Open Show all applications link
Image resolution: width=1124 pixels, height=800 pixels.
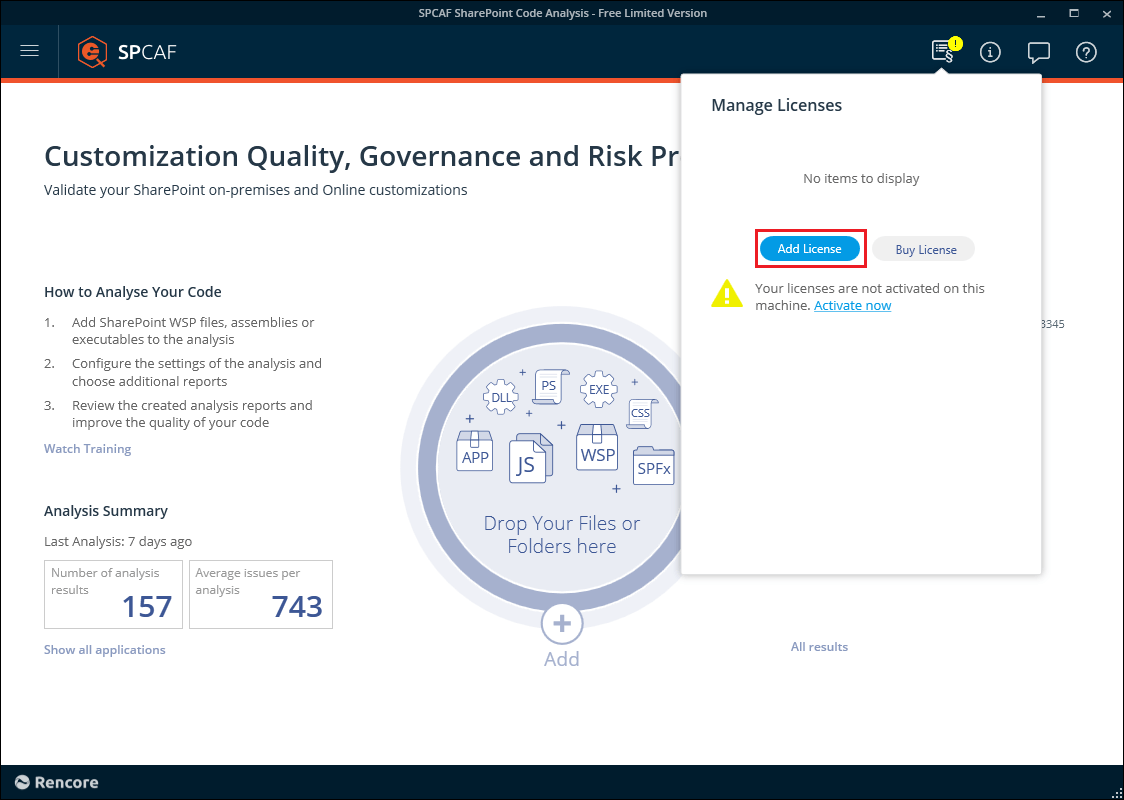pyautogui.click(x=104, y=650)
